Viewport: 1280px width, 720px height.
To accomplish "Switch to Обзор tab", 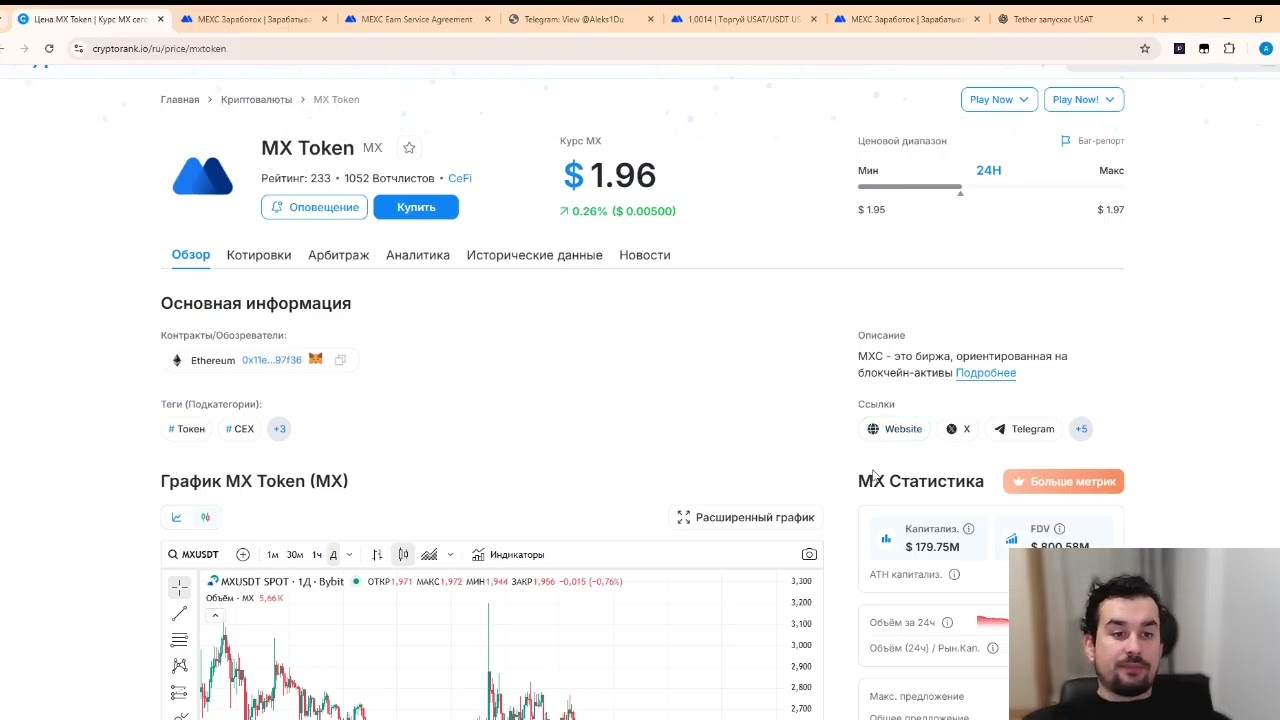I will 191,255.
